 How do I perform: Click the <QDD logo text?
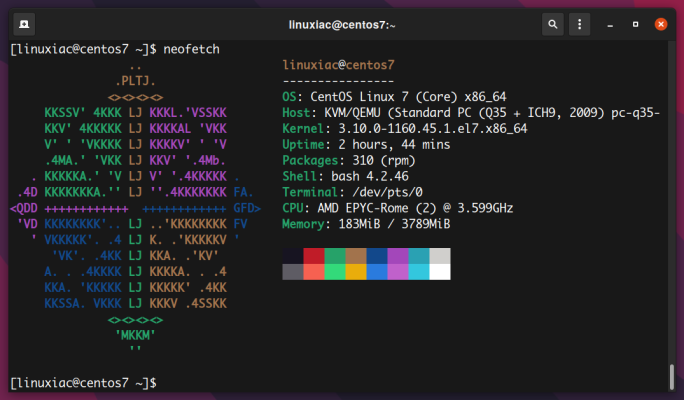click(x=24, y=209)
